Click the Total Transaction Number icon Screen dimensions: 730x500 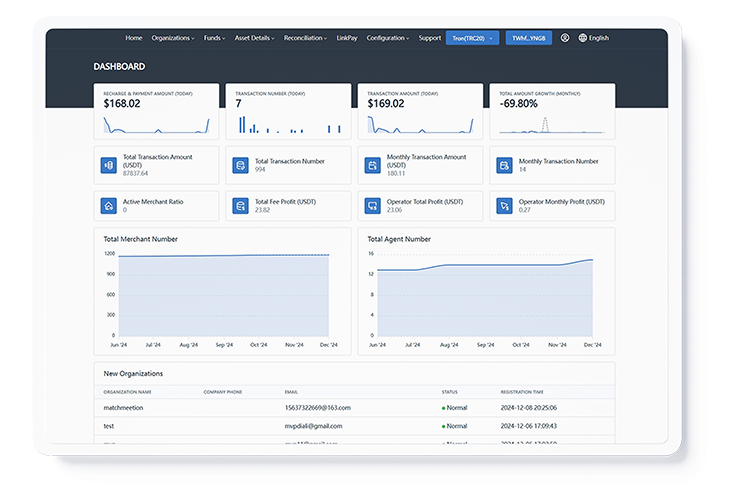click(x=240, y=165)
